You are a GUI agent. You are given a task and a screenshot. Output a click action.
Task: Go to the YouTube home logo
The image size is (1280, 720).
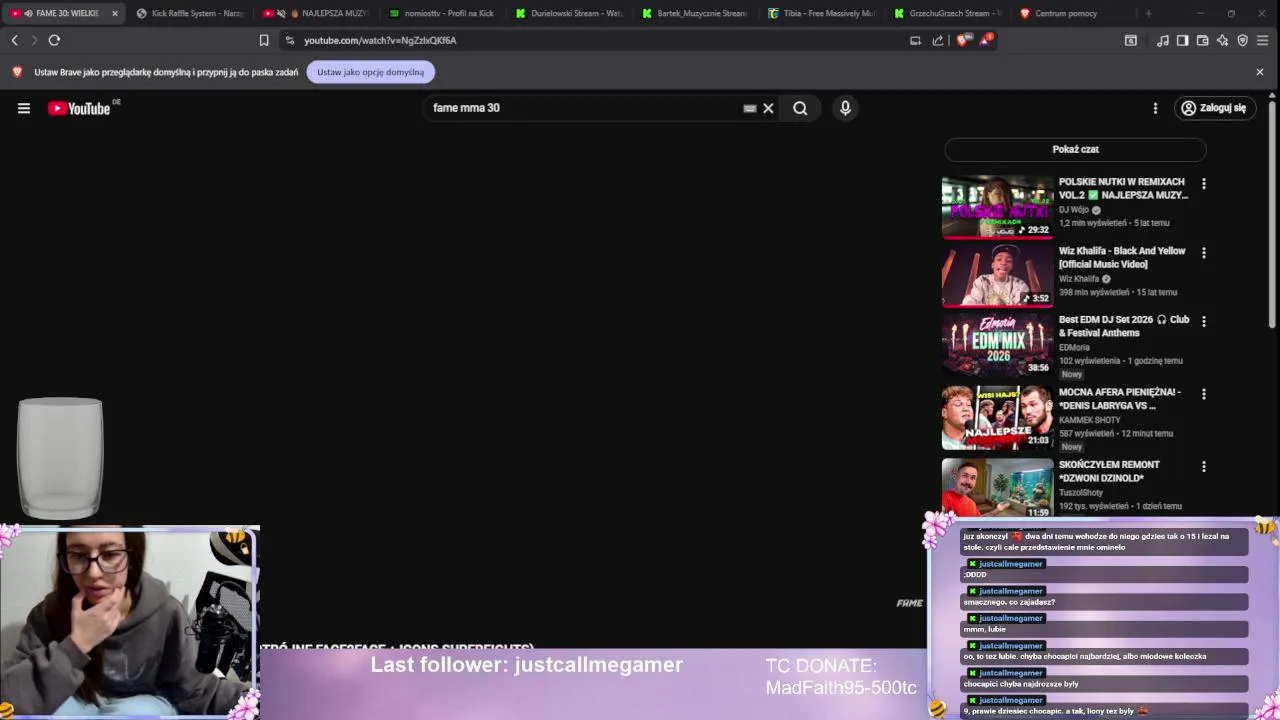[x=79, y=108]
